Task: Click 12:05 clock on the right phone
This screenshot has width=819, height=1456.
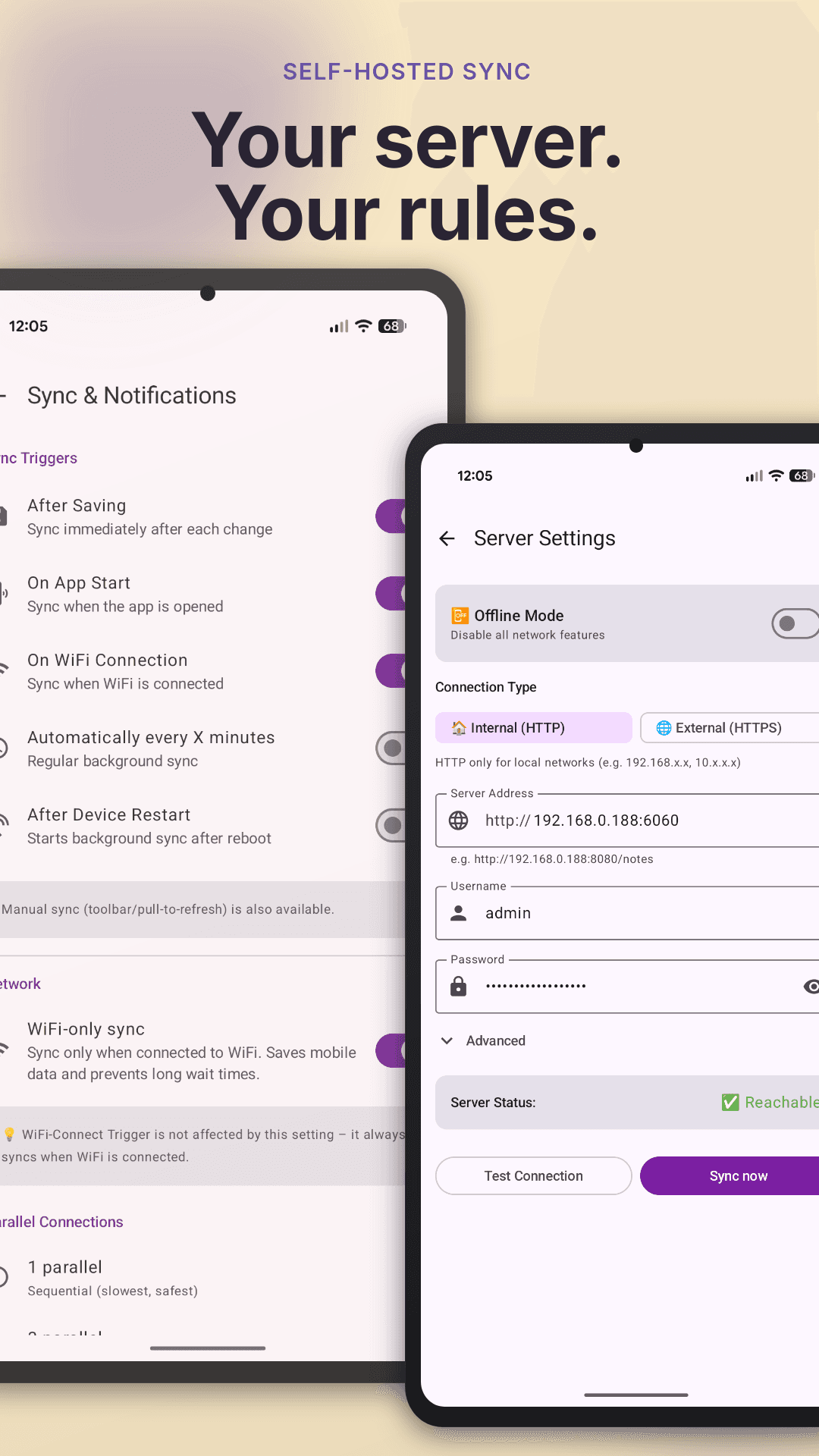Action: [475, 476]
